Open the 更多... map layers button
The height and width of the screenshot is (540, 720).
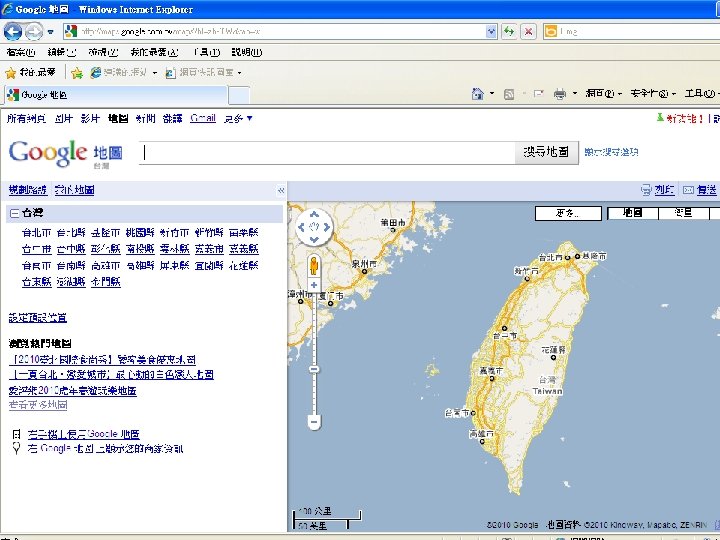tap(568, 214)
